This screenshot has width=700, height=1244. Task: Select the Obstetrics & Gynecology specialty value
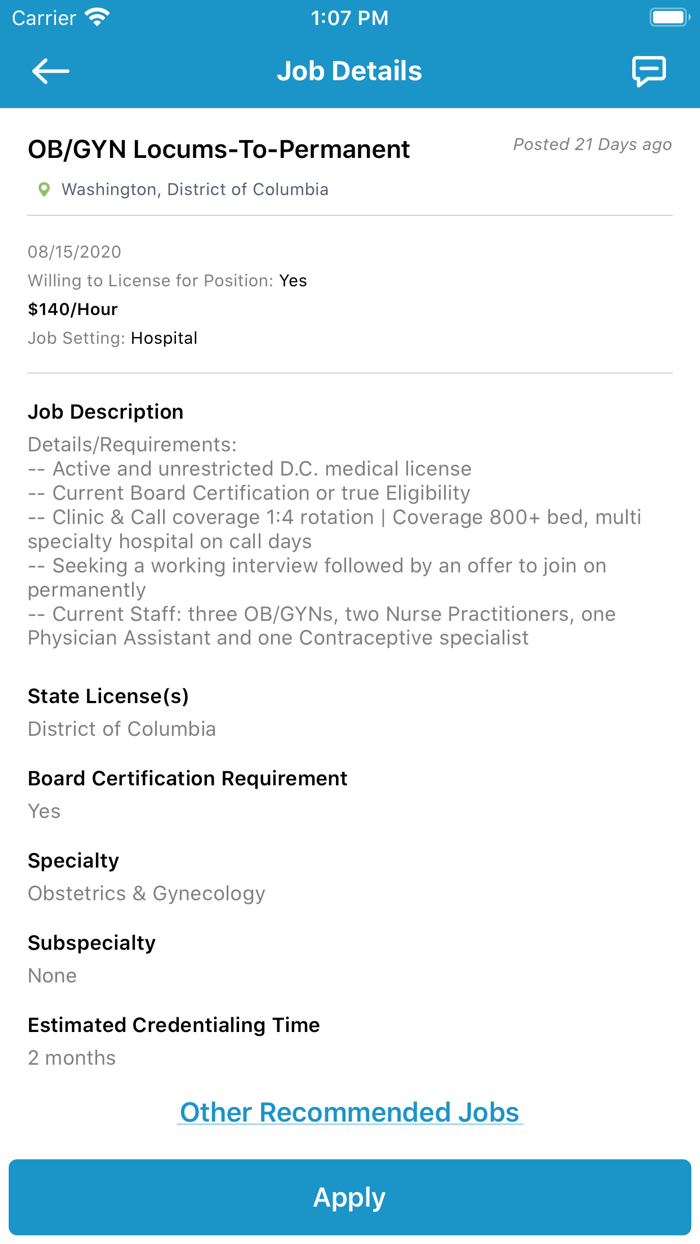pyautogui.click(x=146, y=893)
